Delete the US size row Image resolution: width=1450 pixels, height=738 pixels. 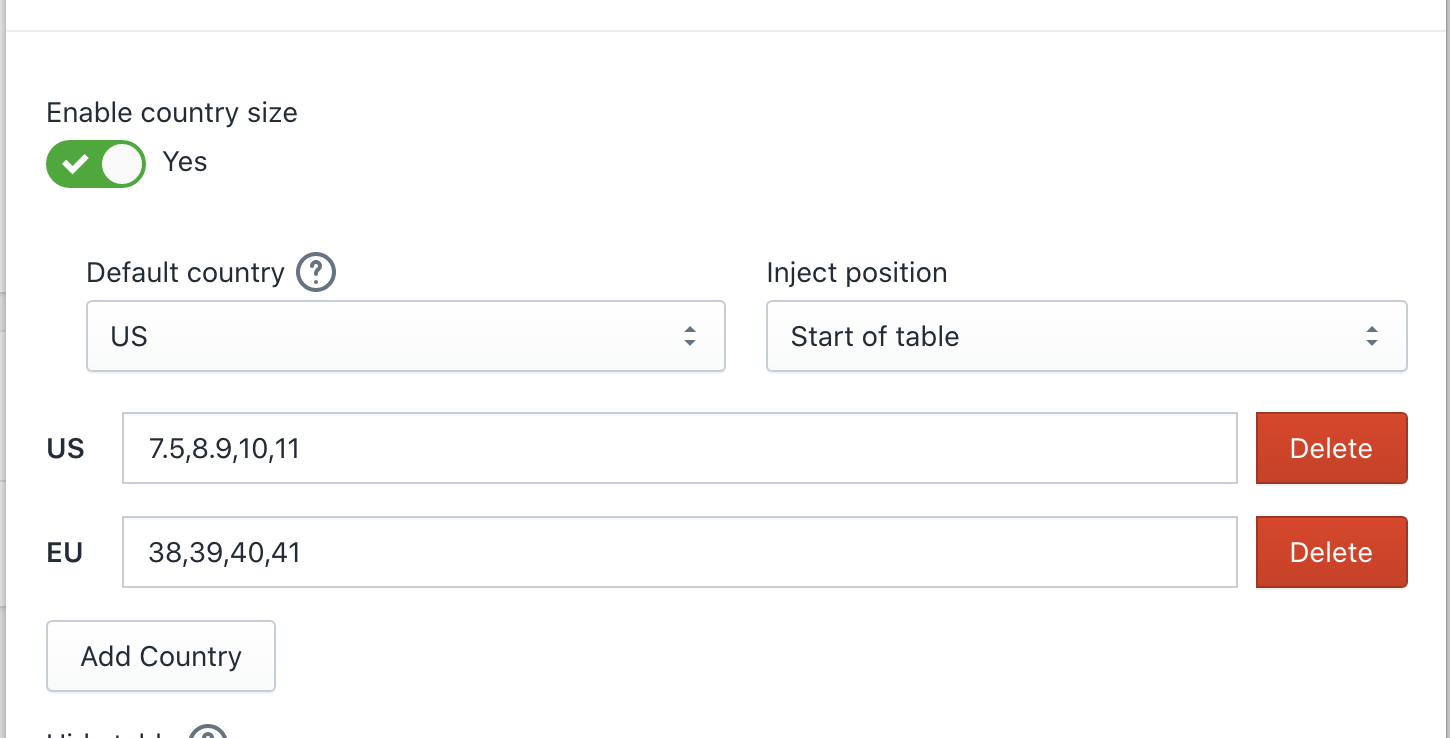pos(1331,448)
